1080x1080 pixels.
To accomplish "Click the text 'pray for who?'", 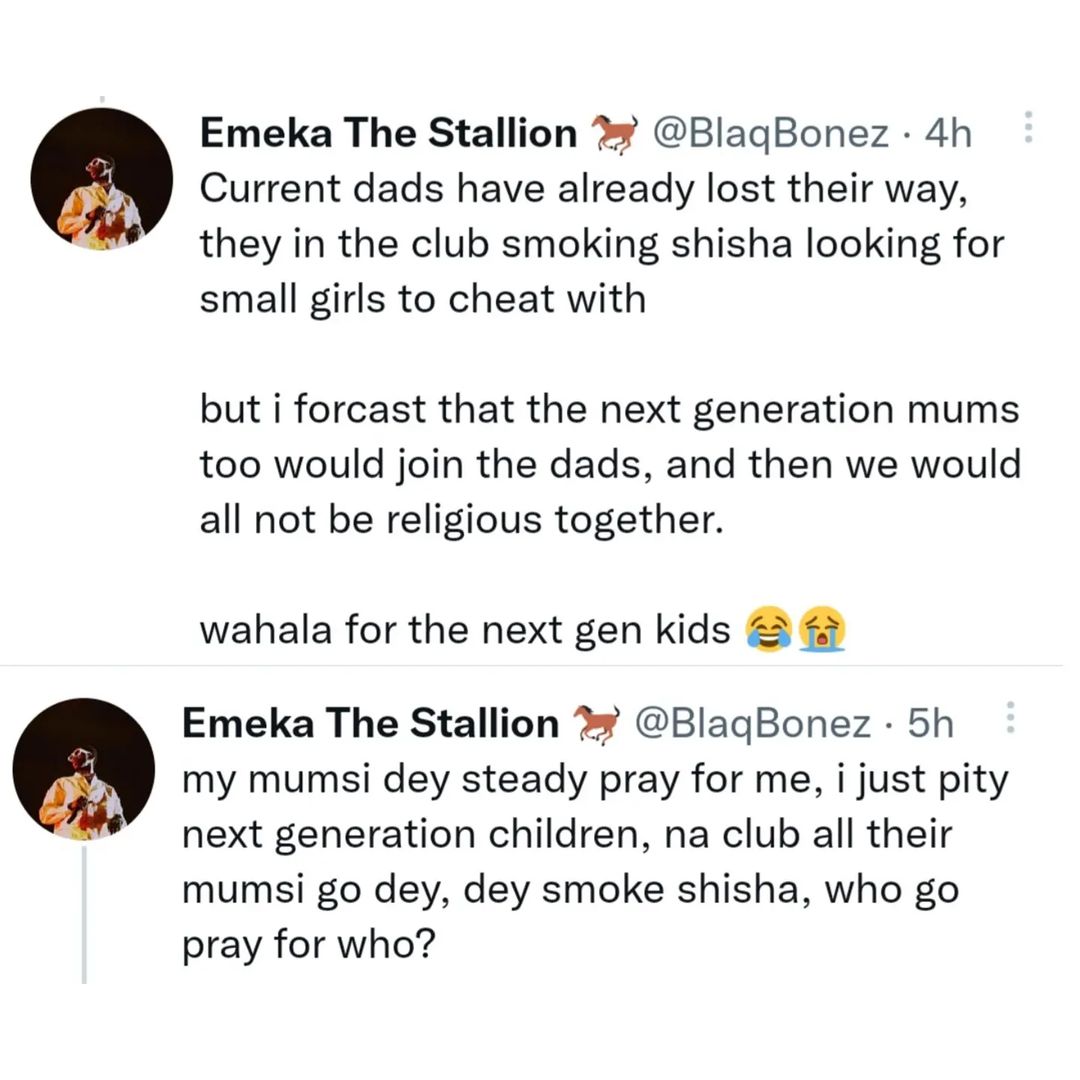I will [309, 944].
